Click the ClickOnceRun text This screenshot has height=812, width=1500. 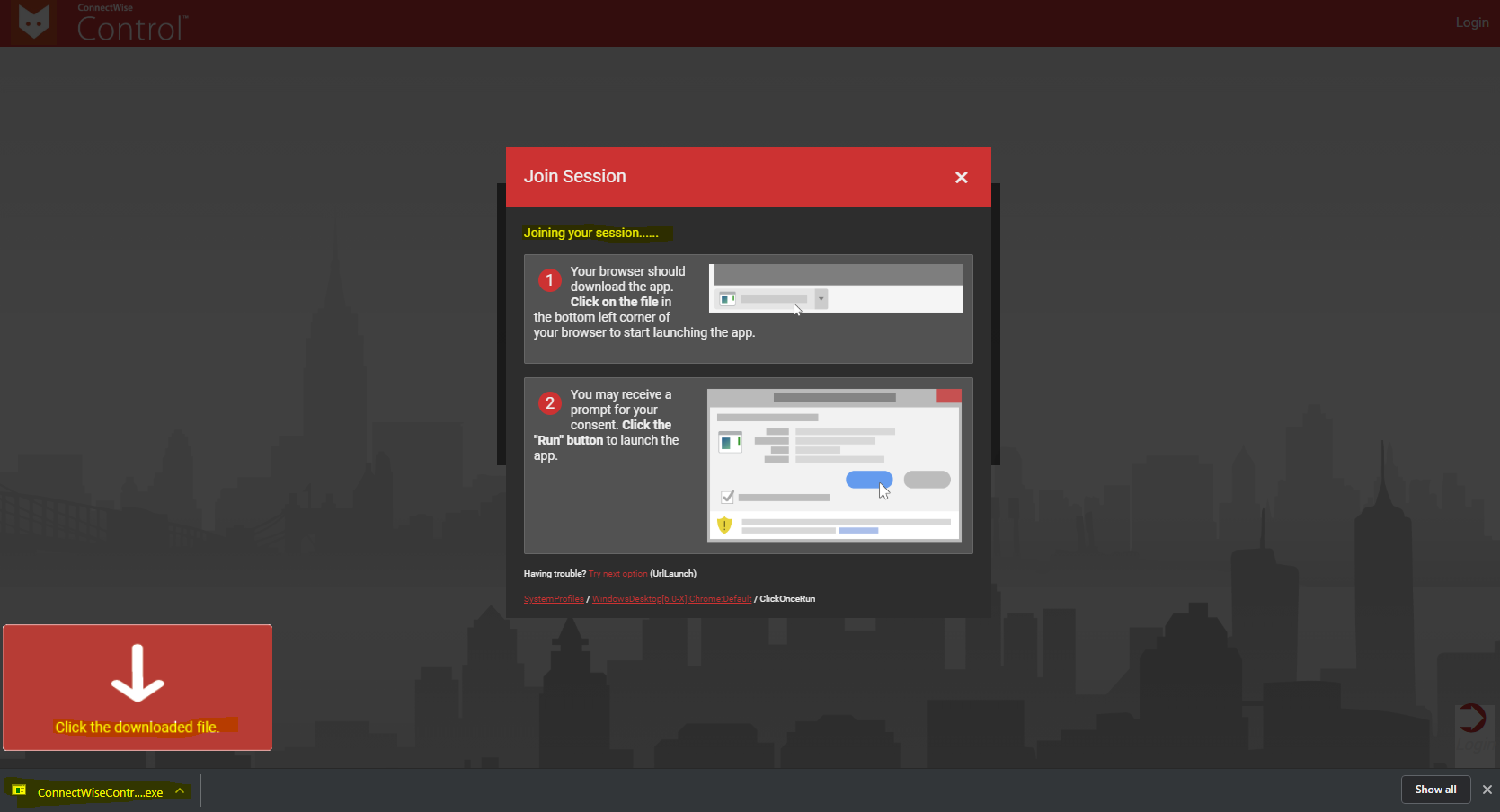click(x=787, y=599)
